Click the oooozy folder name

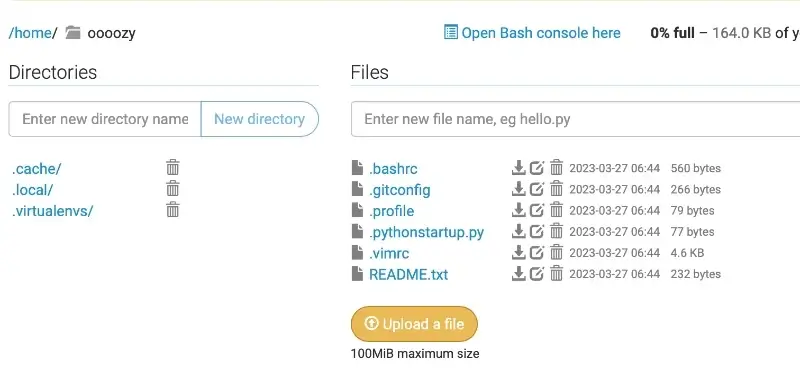(x=111, y=33)
